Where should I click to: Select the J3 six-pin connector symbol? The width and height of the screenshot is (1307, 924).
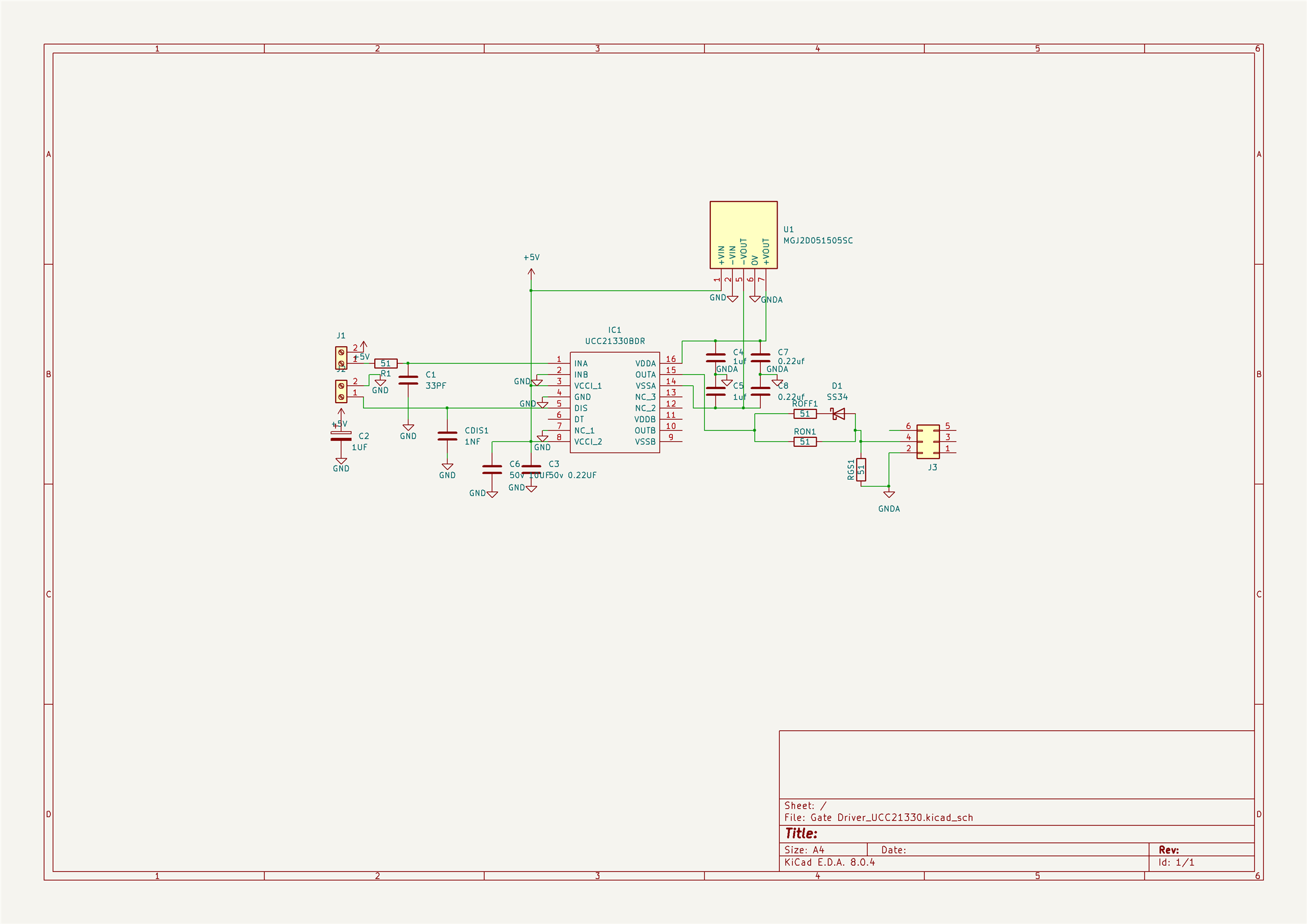[928, 442]
